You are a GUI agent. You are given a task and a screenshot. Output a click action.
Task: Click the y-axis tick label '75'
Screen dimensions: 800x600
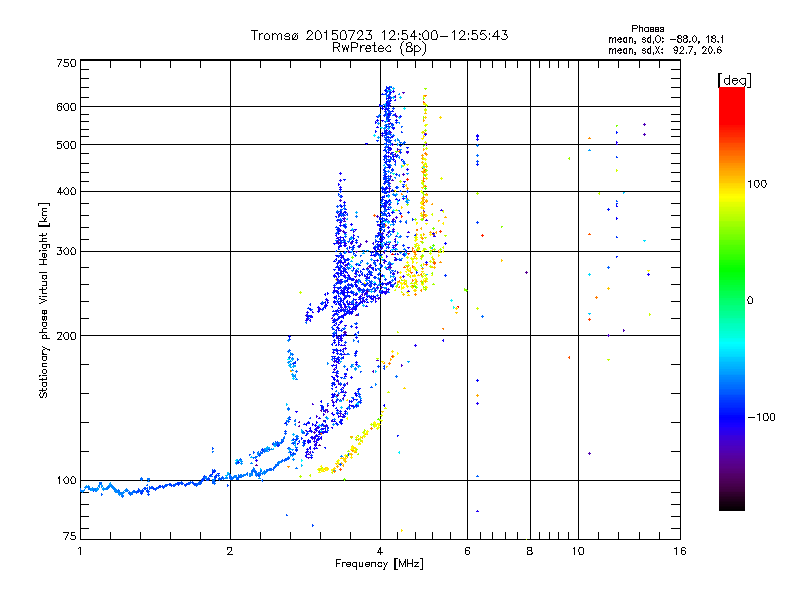click(70, 536)
